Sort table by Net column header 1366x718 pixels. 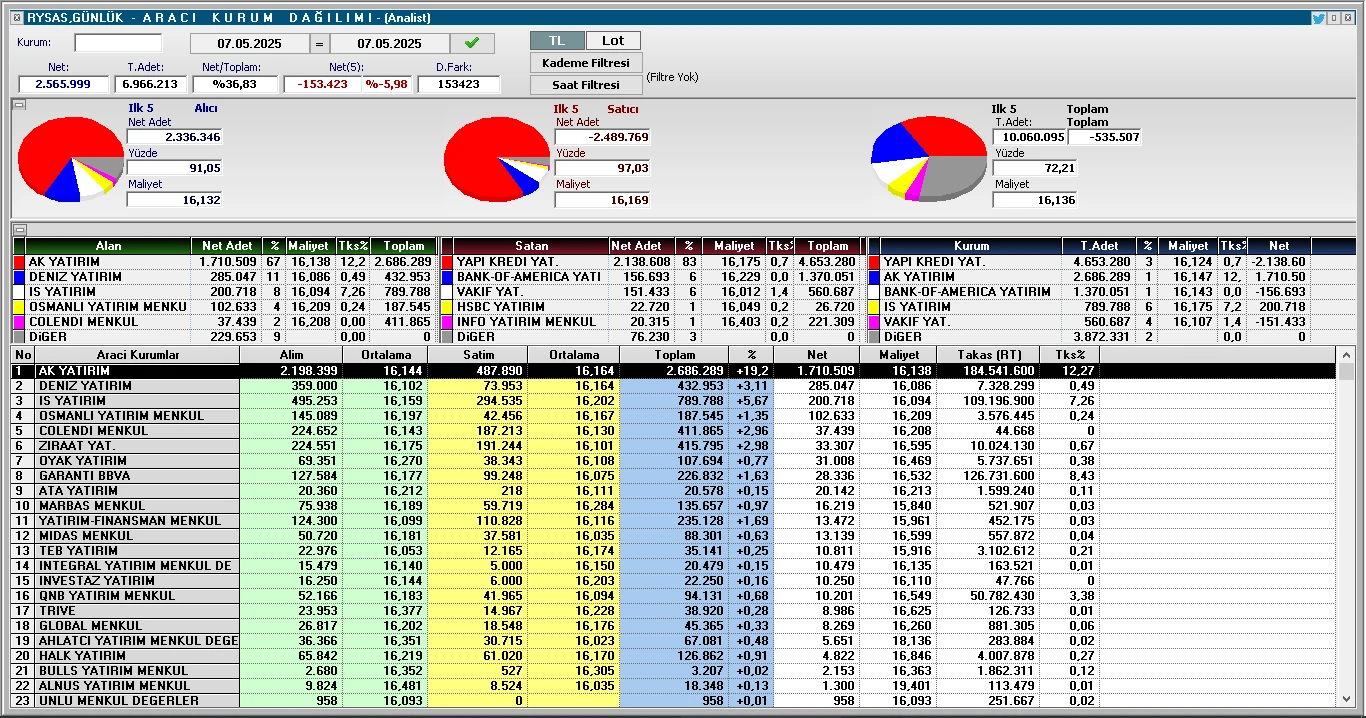tap(816, 355)
